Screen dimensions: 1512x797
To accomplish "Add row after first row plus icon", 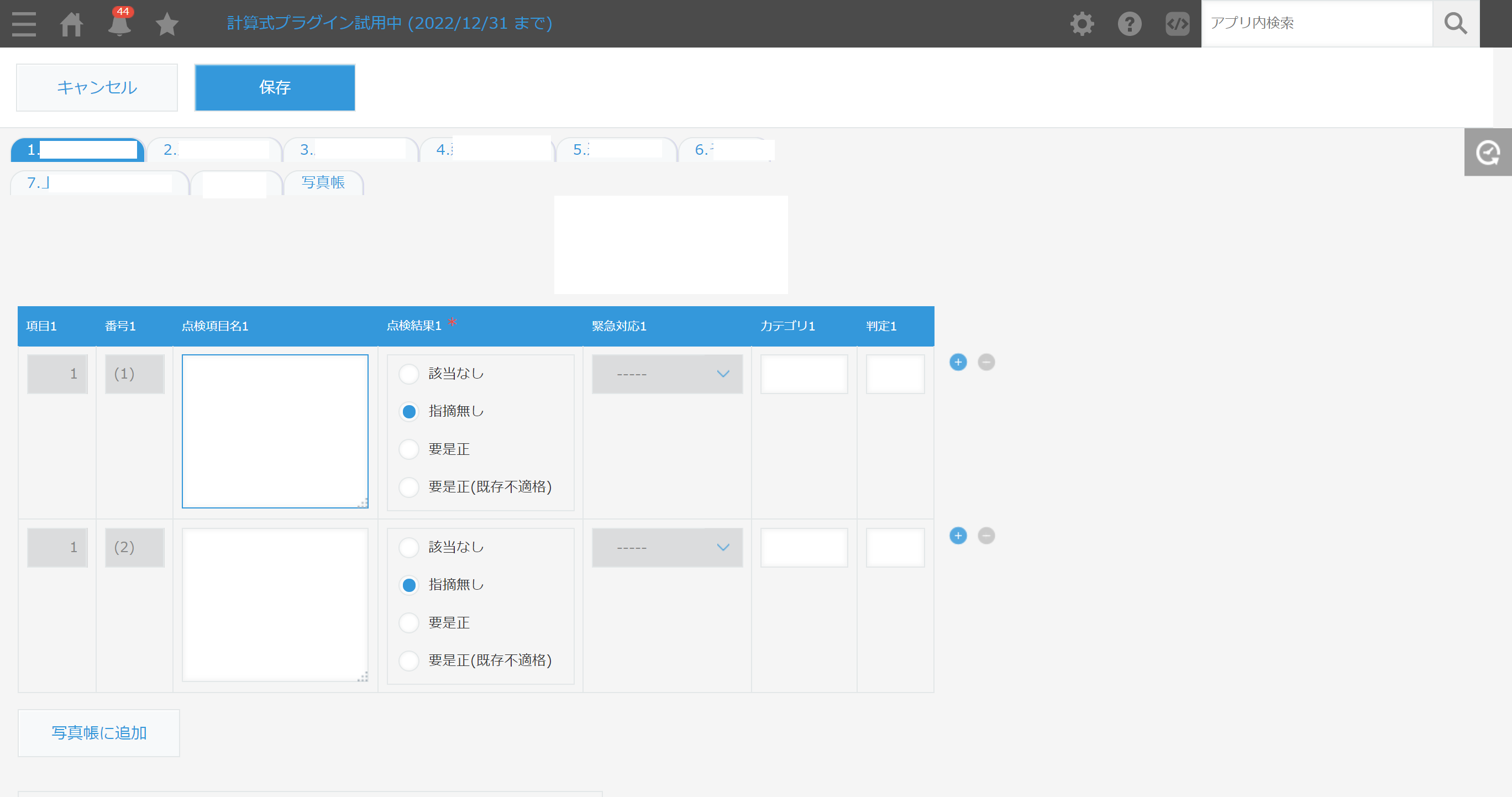I will [x=958, y=362].
